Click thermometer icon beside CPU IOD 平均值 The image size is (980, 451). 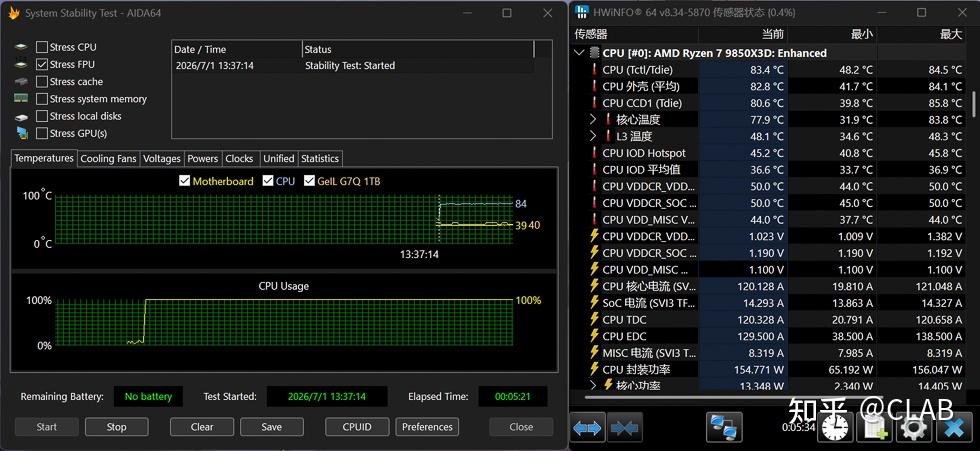594,169
